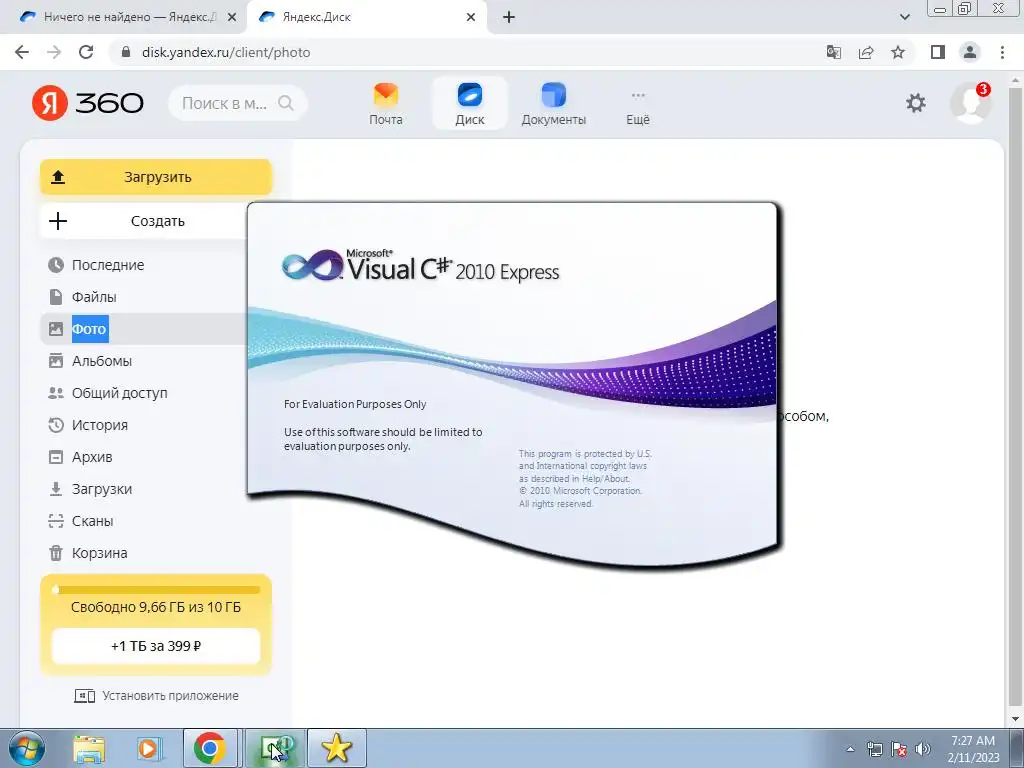Viewport: 1024px width, 768px height.
Task: Click the +1 ТБ за 399 ₽ button
Action: click(x=155, y=646)
